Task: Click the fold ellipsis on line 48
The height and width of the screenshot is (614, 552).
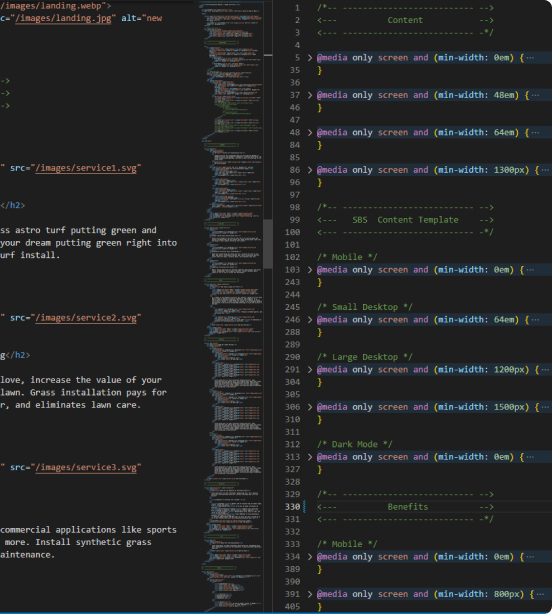Action: [535, 133]
